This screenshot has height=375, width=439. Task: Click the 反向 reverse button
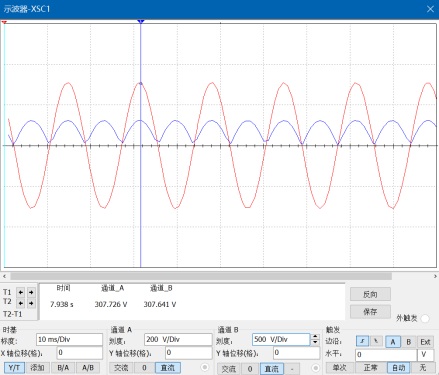point(370,294)
